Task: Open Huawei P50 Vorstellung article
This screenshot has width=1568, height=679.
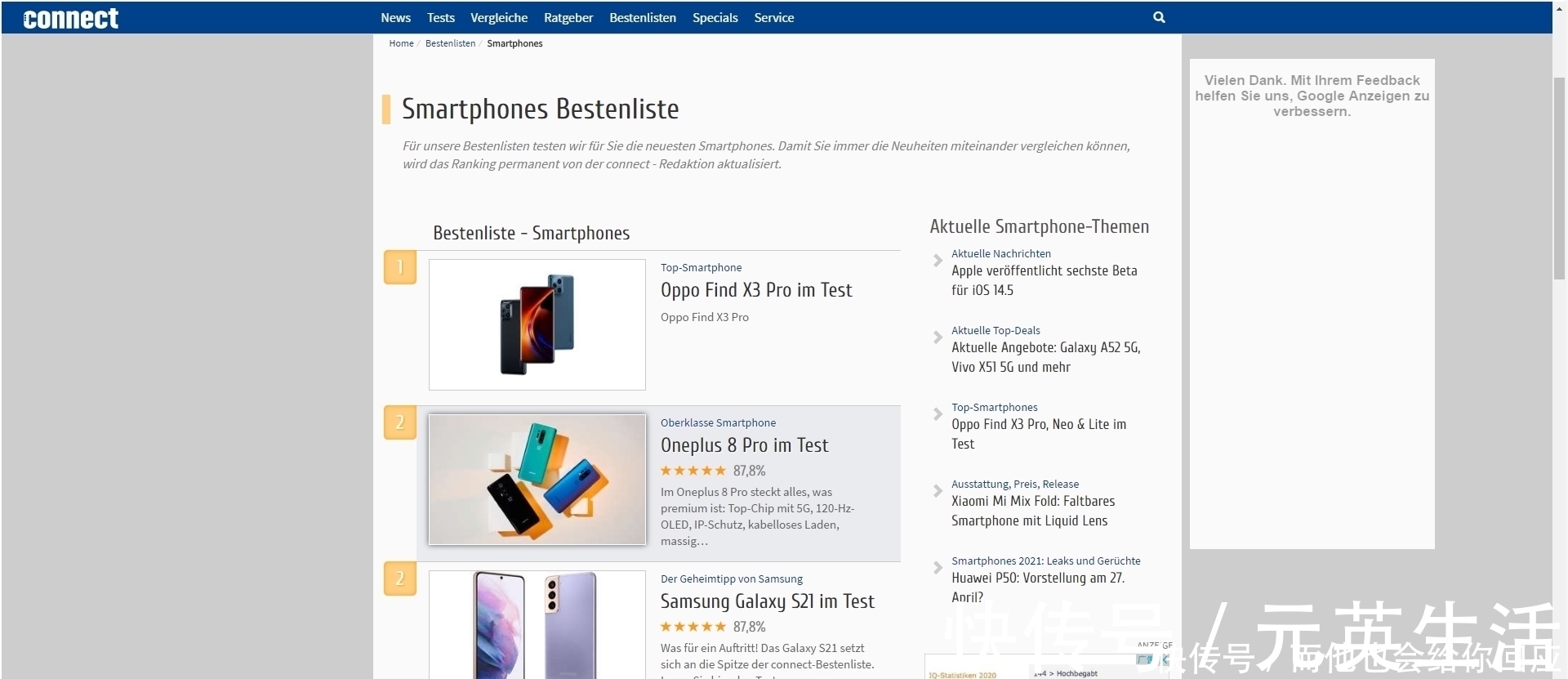Action: tap(1038, 587)
